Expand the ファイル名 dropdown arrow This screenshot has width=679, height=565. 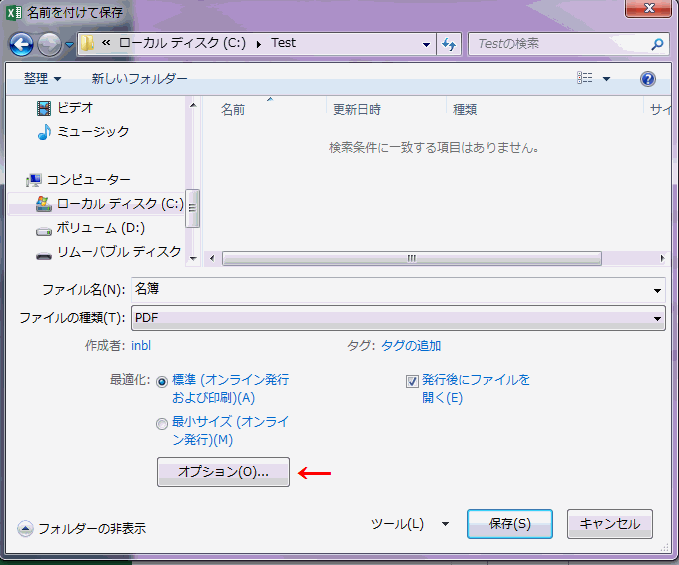pos(657,291)
